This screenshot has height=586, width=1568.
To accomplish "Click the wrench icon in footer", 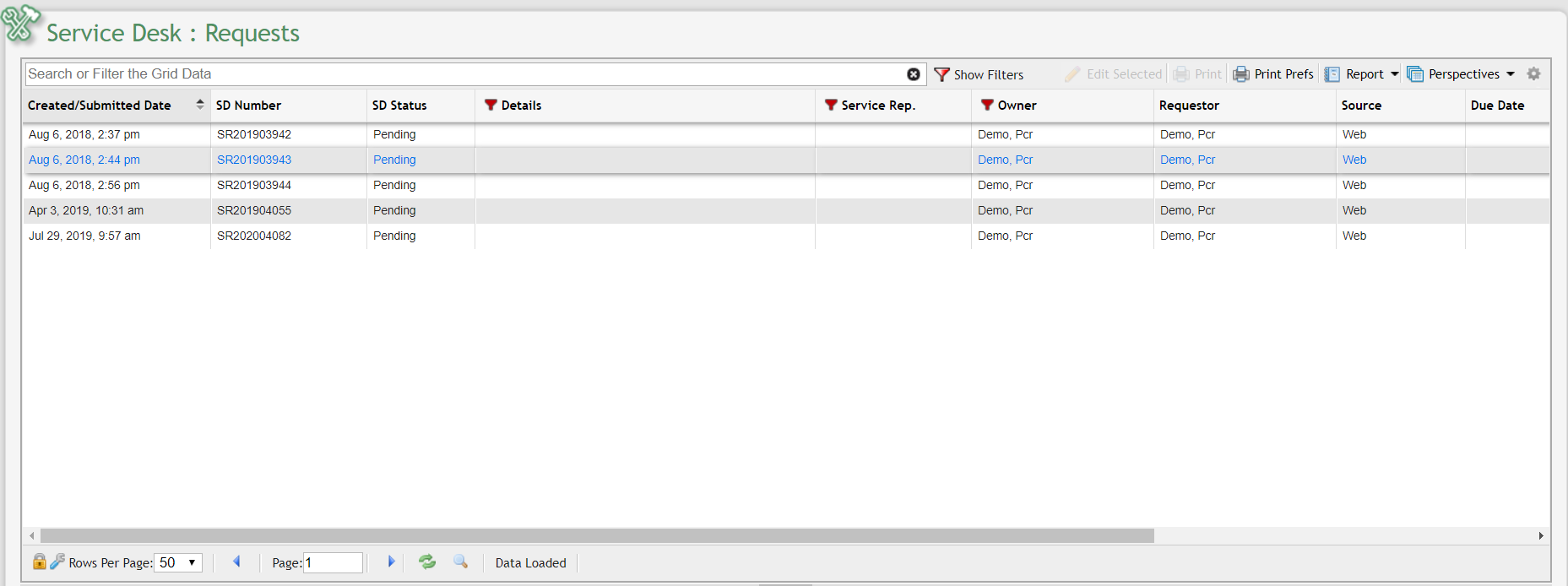I will pyautogui.click(x=57, y=562).
